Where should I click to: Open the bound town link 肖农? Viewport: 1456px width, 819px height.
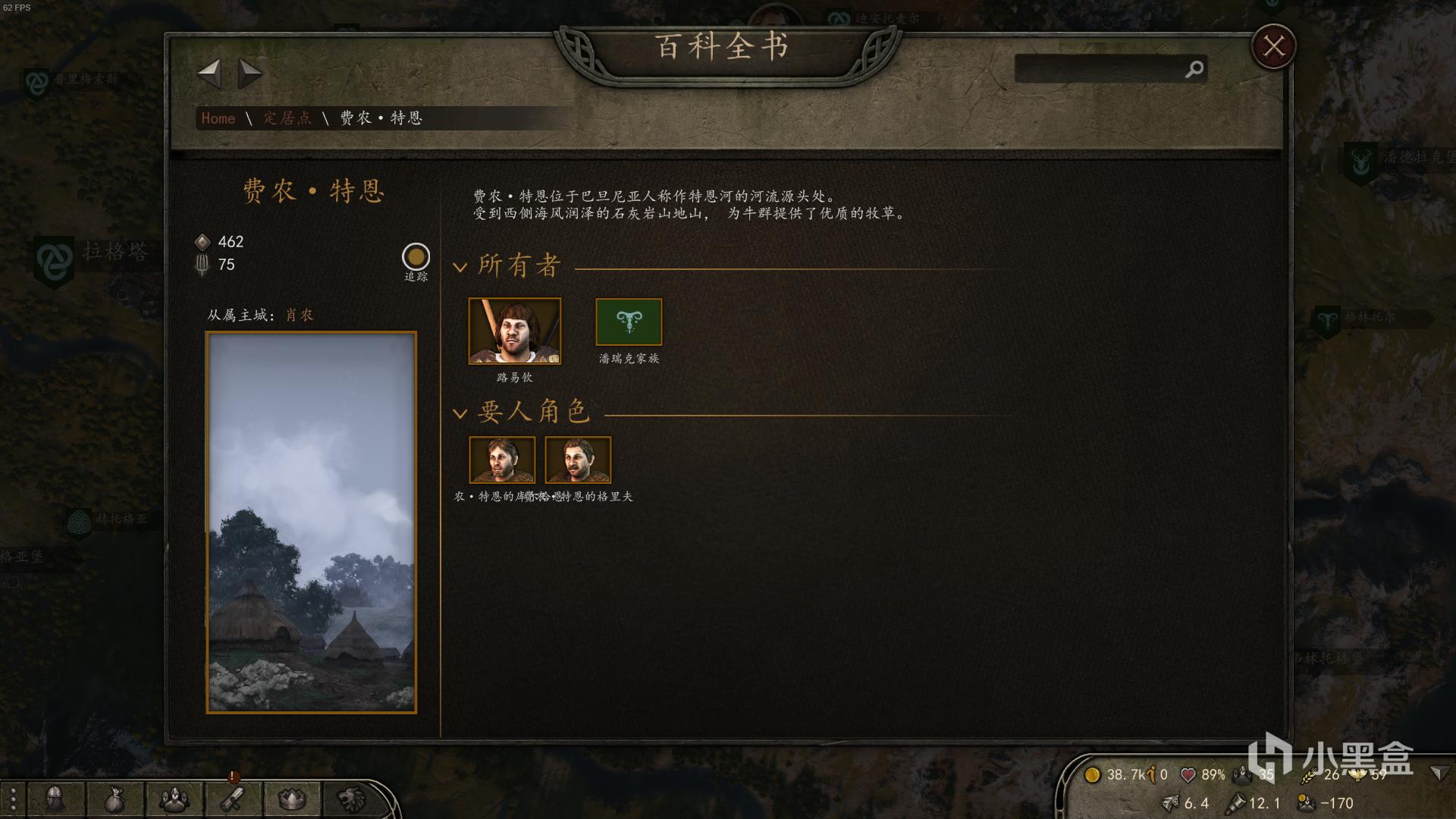[300, 315]
